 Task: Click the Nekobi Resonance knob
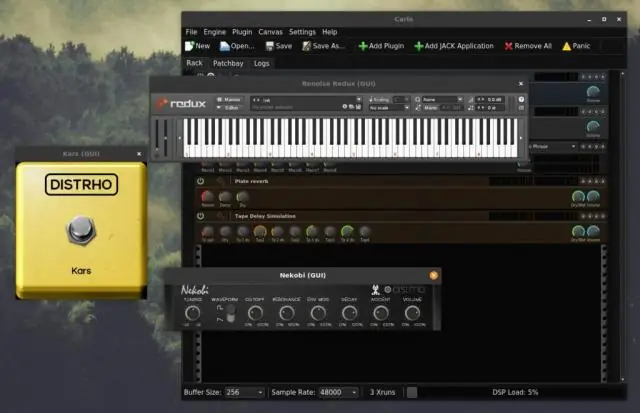point(287,313)
